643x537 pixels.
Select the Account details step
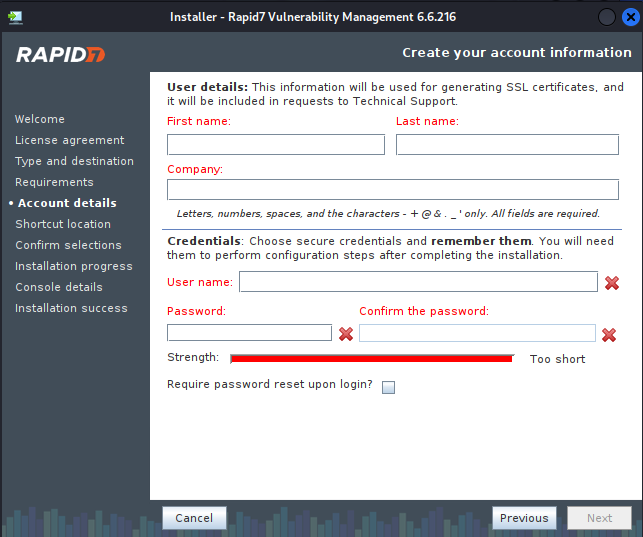pos(67,203)
